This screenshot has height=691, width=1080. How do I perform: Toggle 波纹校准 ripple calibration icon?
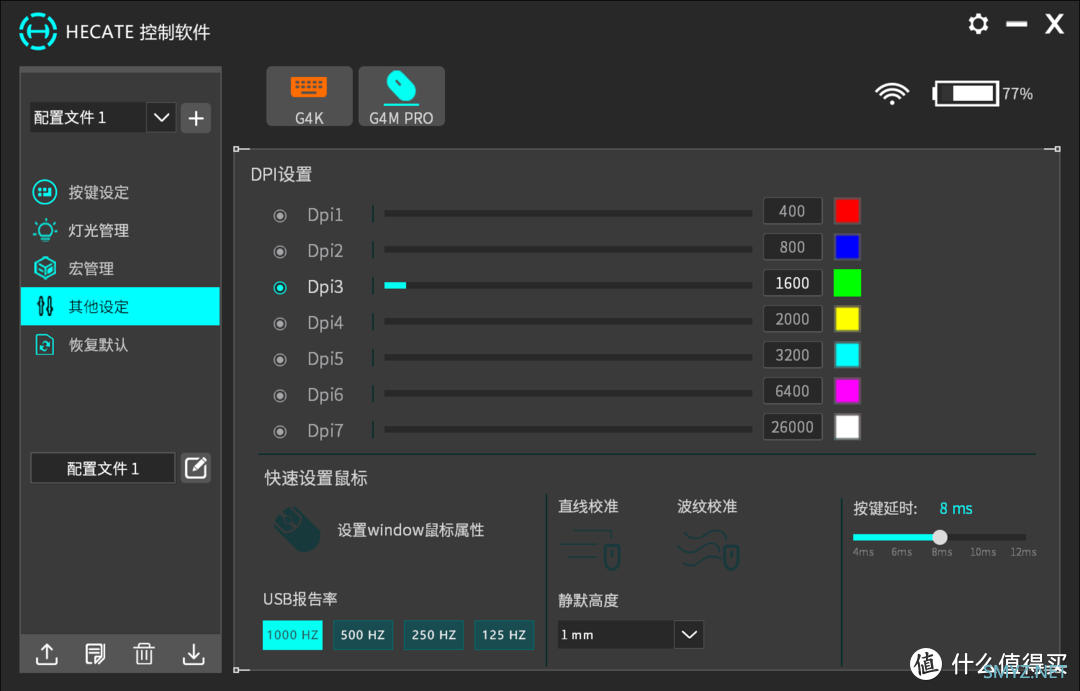[709, 548]
